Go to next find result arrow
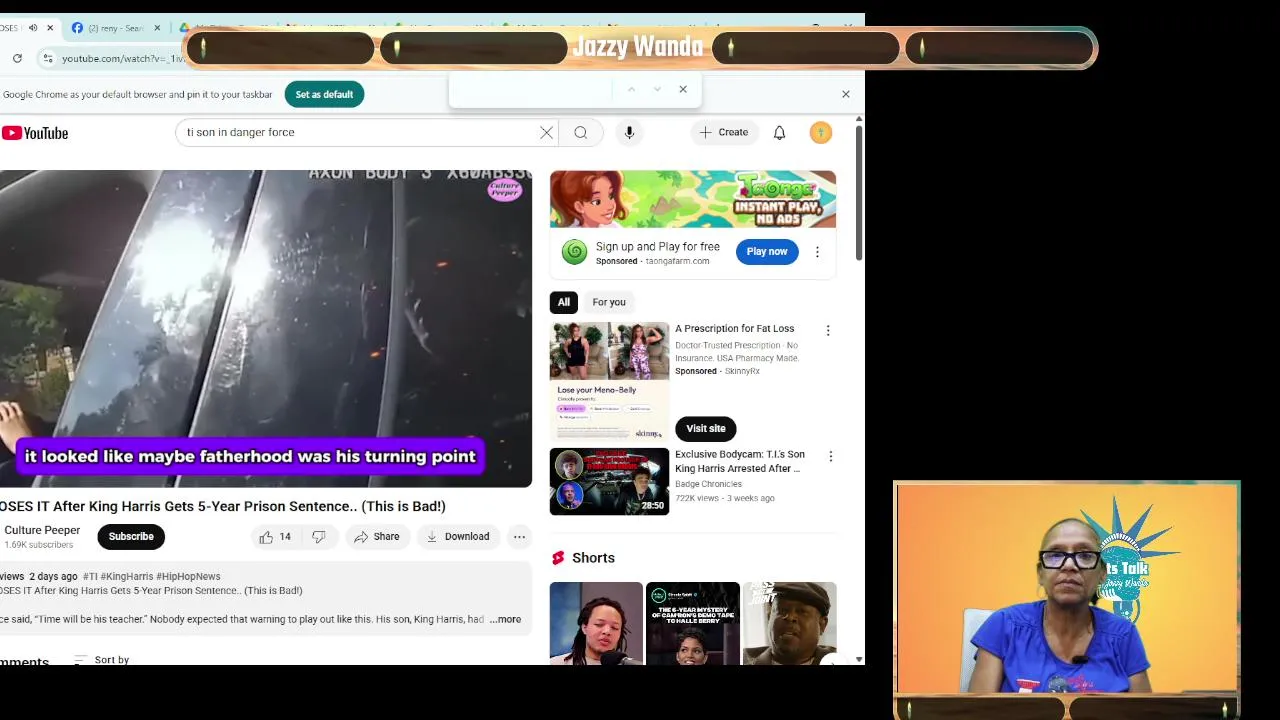The image size is (1280, 720). point(657,89)
